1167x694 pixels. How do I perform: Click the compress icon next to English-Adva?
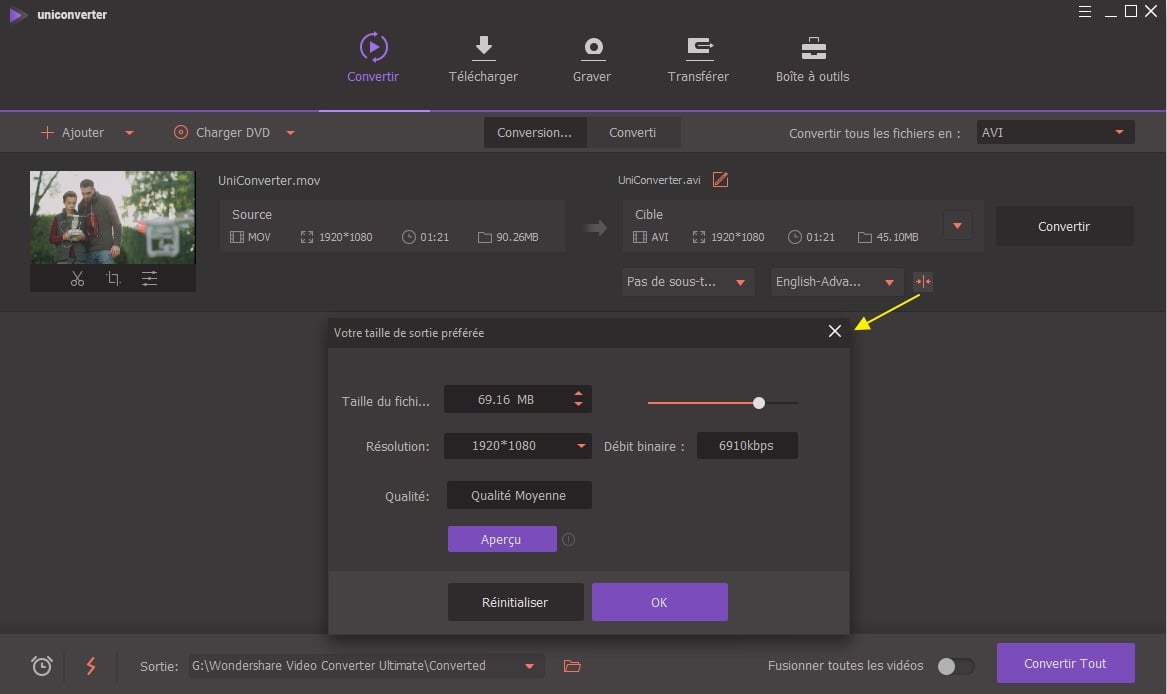923,282
